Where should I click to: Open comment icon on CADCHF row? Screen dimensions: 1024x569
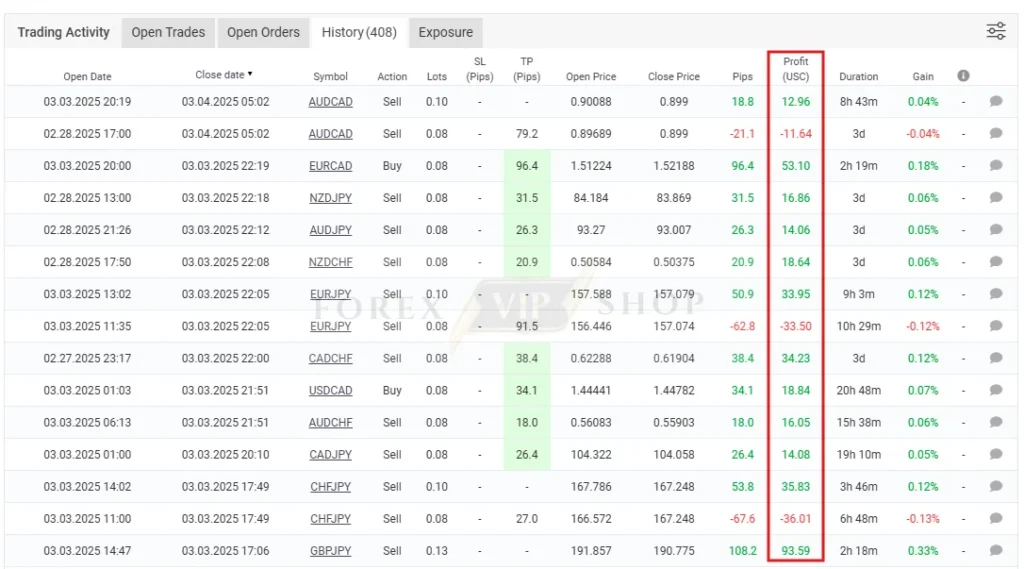point(995,358)
